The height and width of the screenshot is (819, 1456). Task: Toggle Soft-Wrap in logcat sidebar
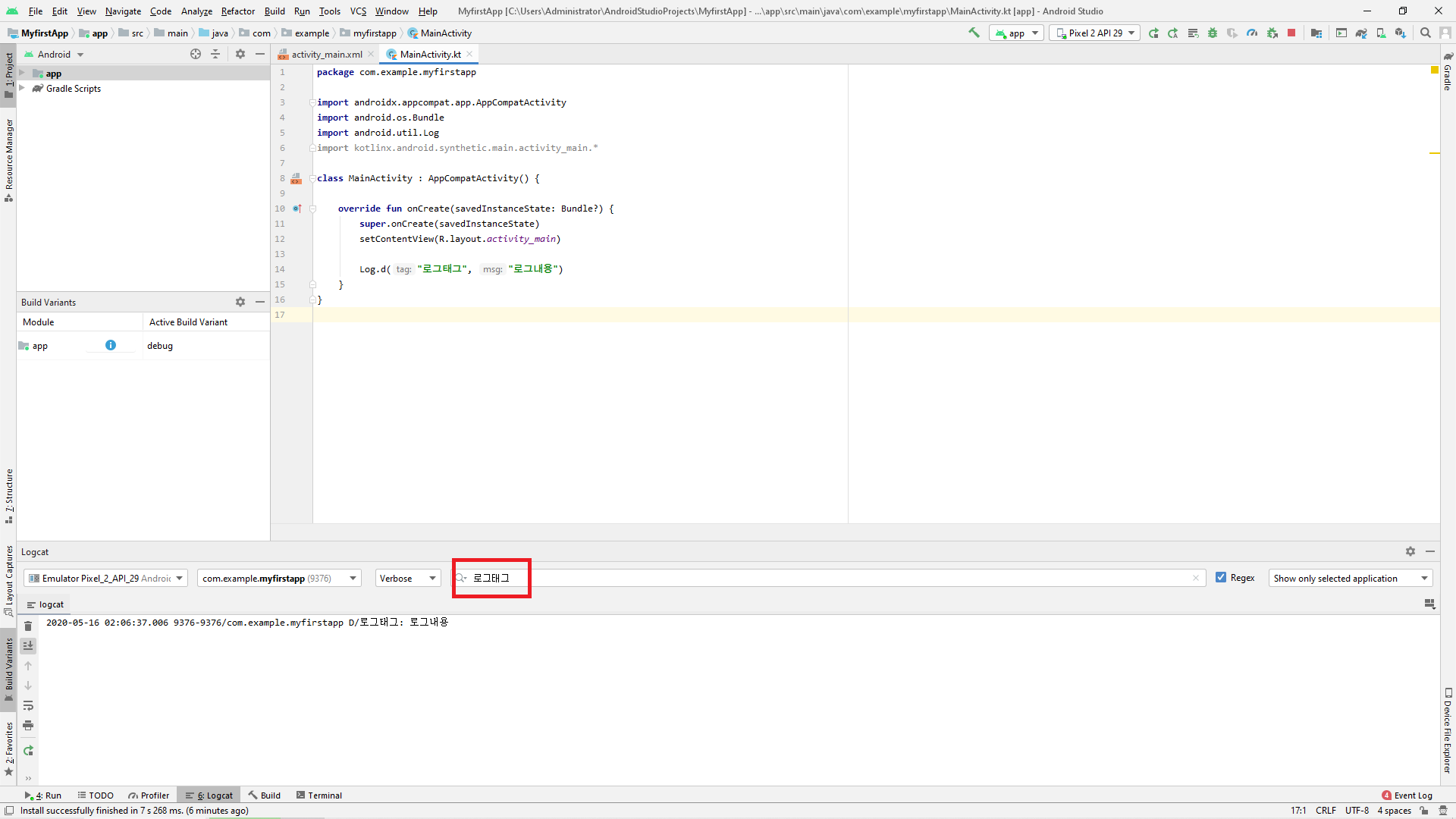click(28, 706)
